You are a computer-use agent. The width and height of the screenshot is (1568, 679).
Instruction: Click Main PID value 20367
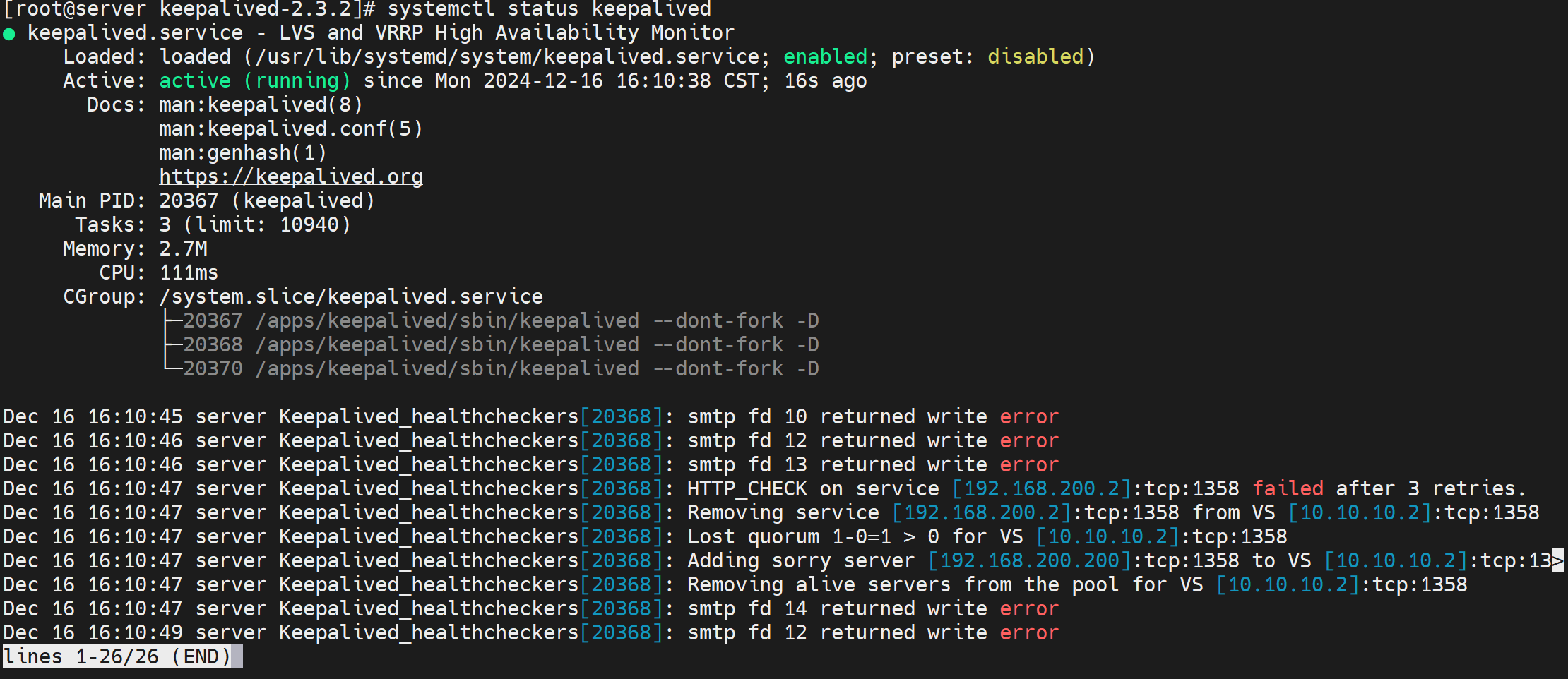point(189,200)
